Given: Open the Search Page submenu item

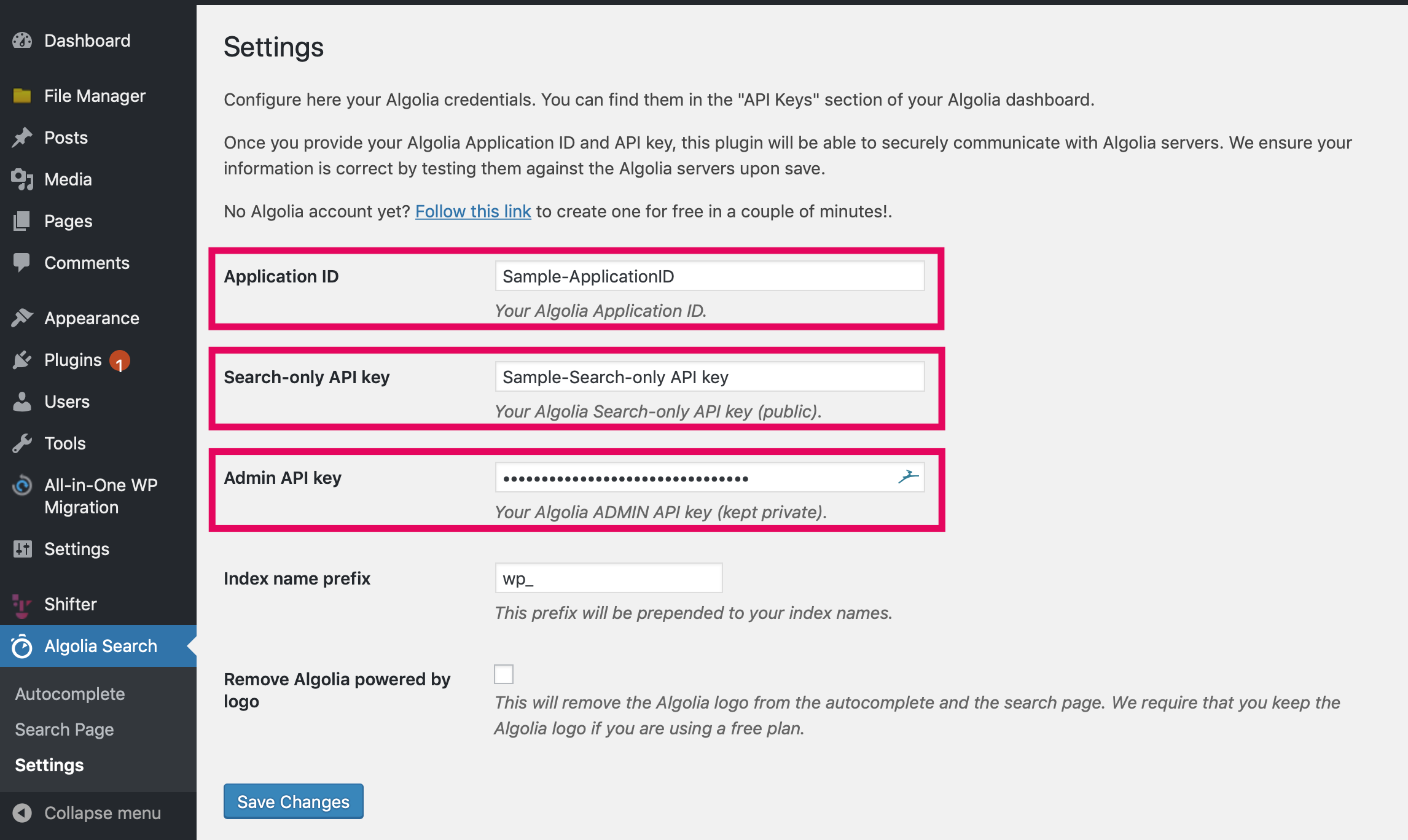Looking at the screenshot, I should (x=65, y=729).
